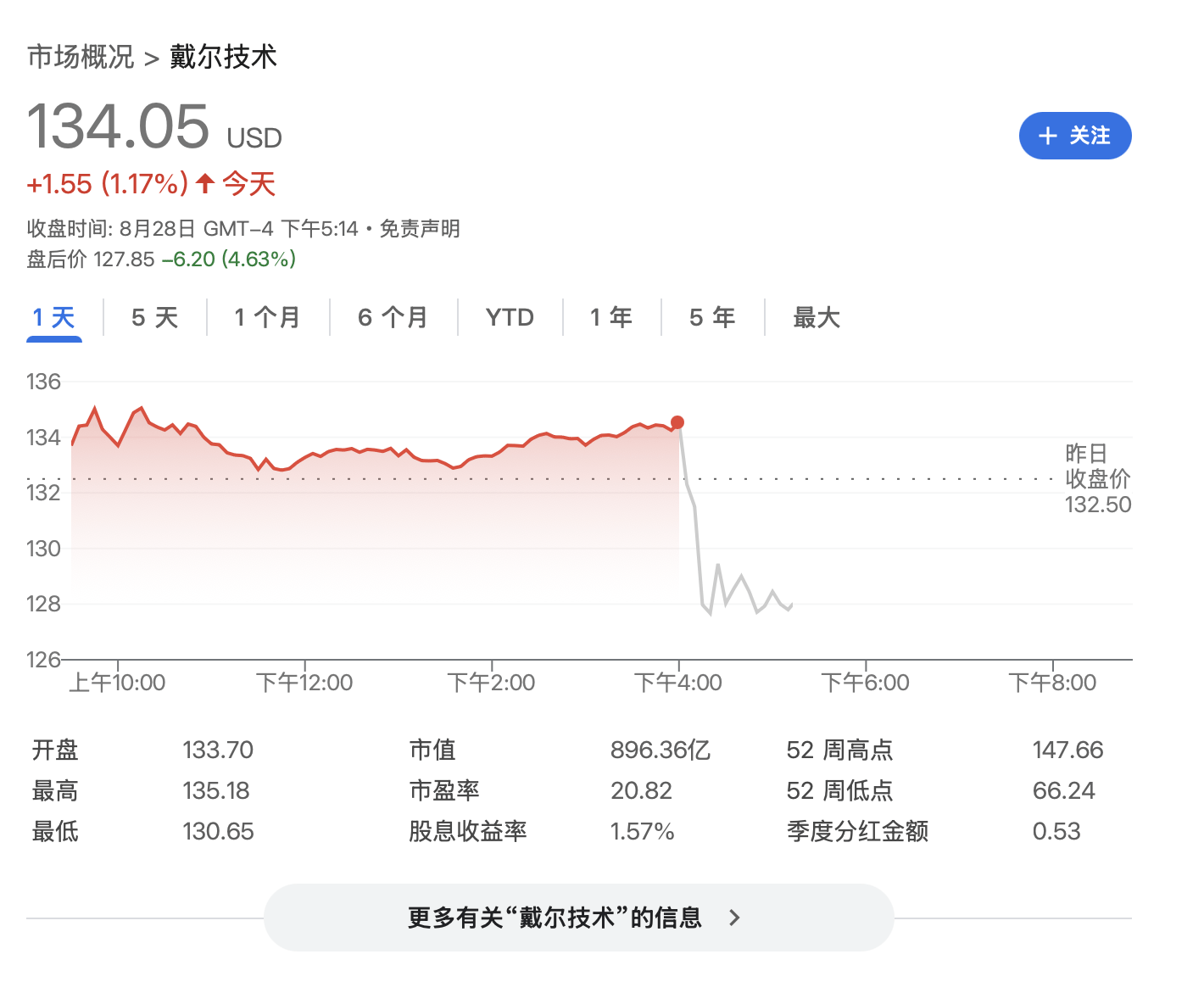Click the 盘后价 after-hours price text
1204x982 pixels.
pos(160,259)
